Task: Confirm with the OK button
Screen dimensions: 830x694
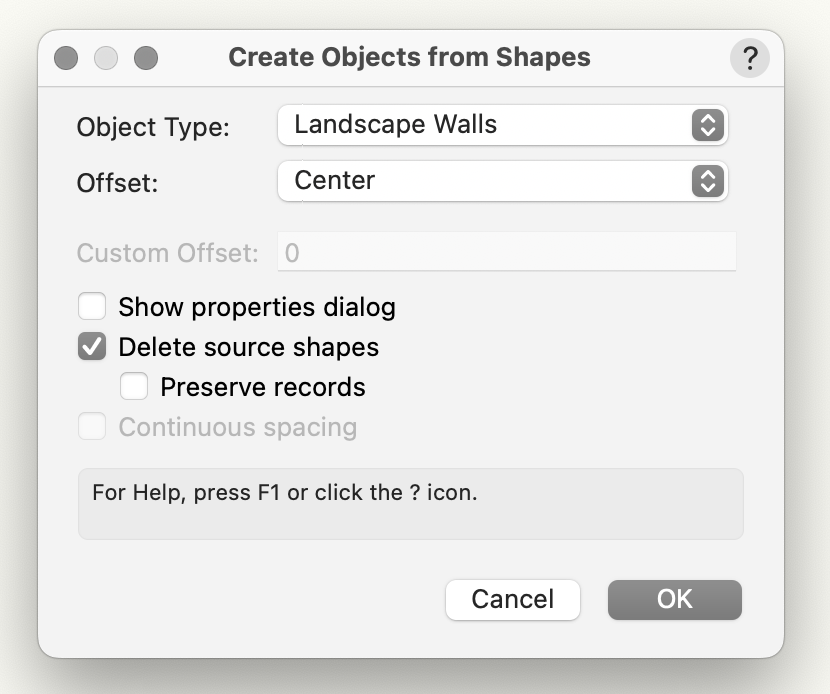Action: (x=674, y=599)
